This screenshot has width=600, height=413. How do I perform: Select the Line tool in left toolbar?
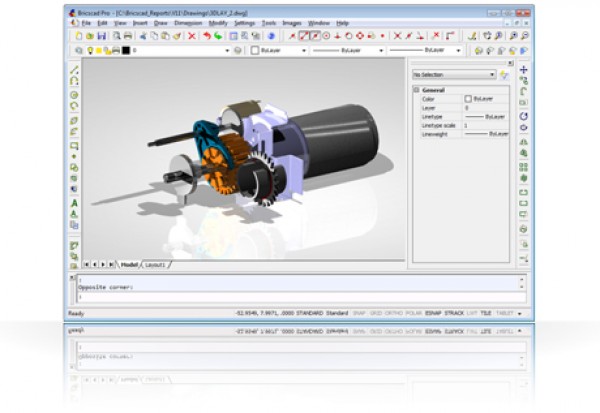coord(75,71)
